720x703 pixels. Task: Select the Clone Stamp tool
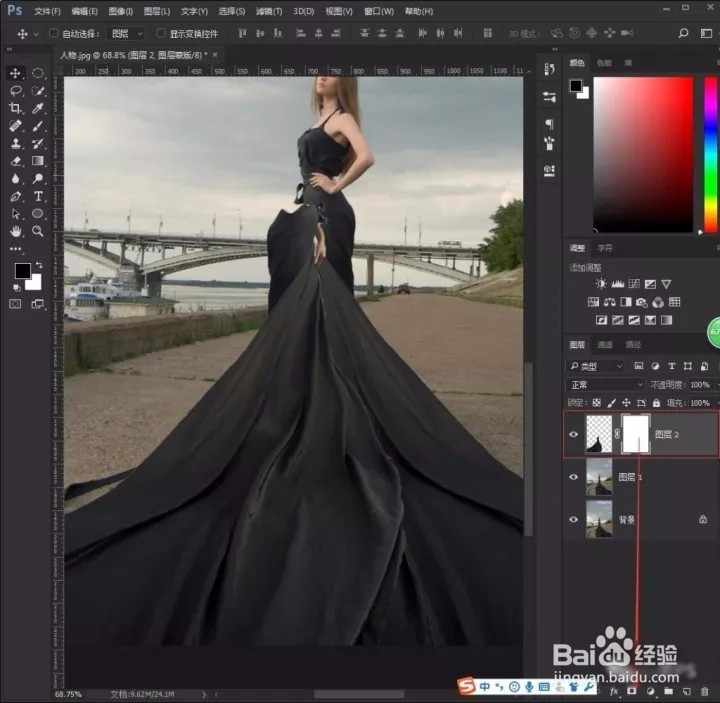click(15, 143)
